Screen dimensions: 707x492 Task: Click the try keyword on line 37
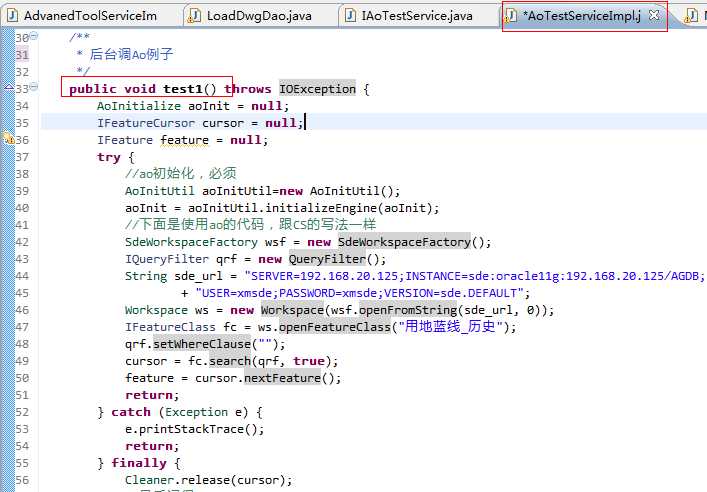click(x=109, y=157)
